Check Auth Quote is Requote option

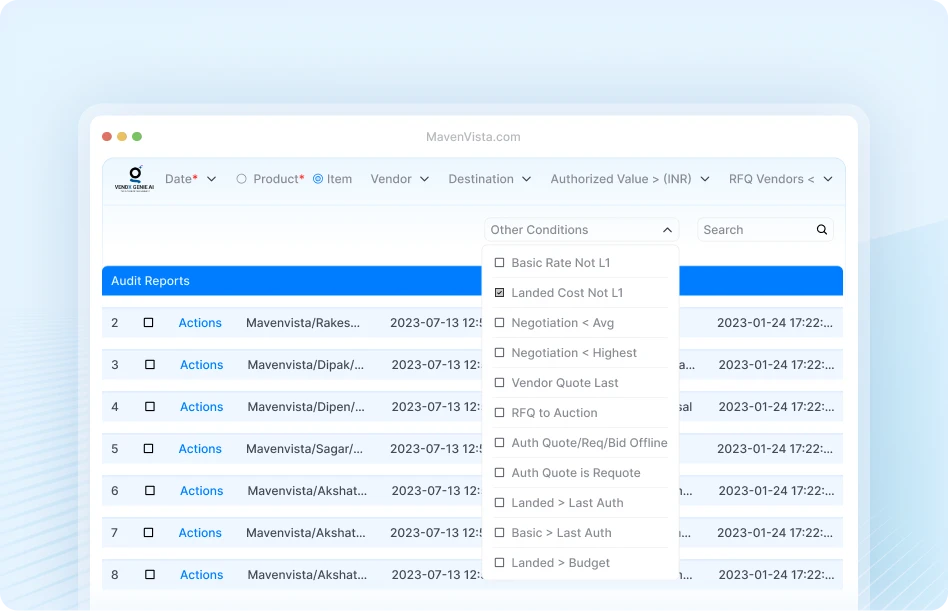pos(499,473)
